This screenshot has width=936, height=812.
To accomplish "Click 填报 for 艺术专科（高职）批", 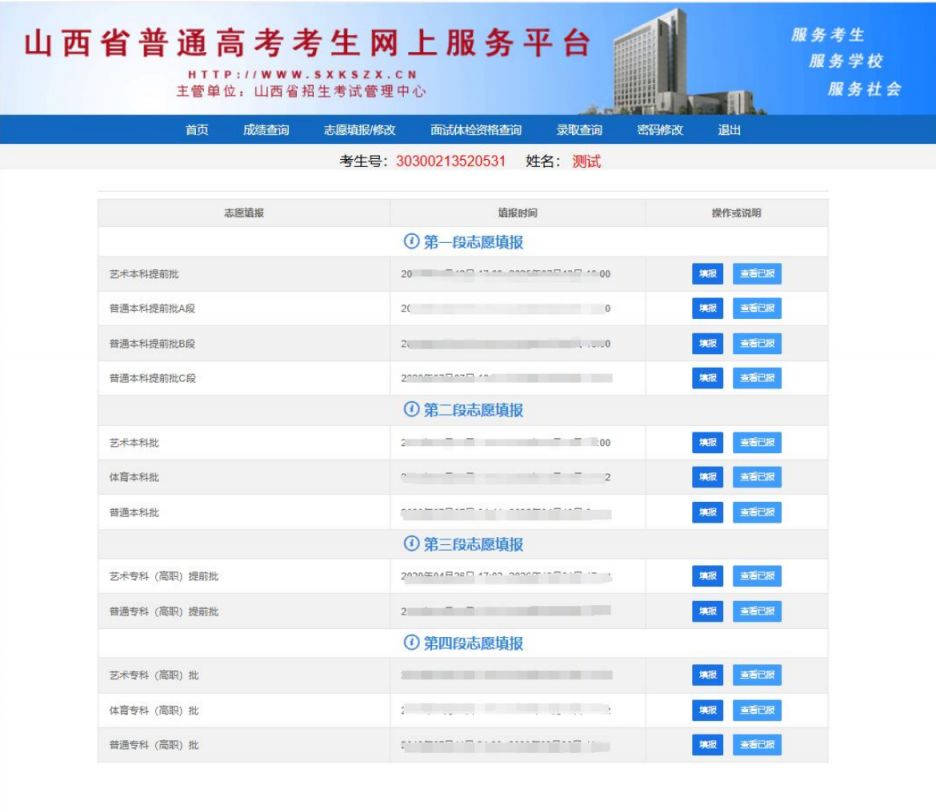I will [707, 675].
